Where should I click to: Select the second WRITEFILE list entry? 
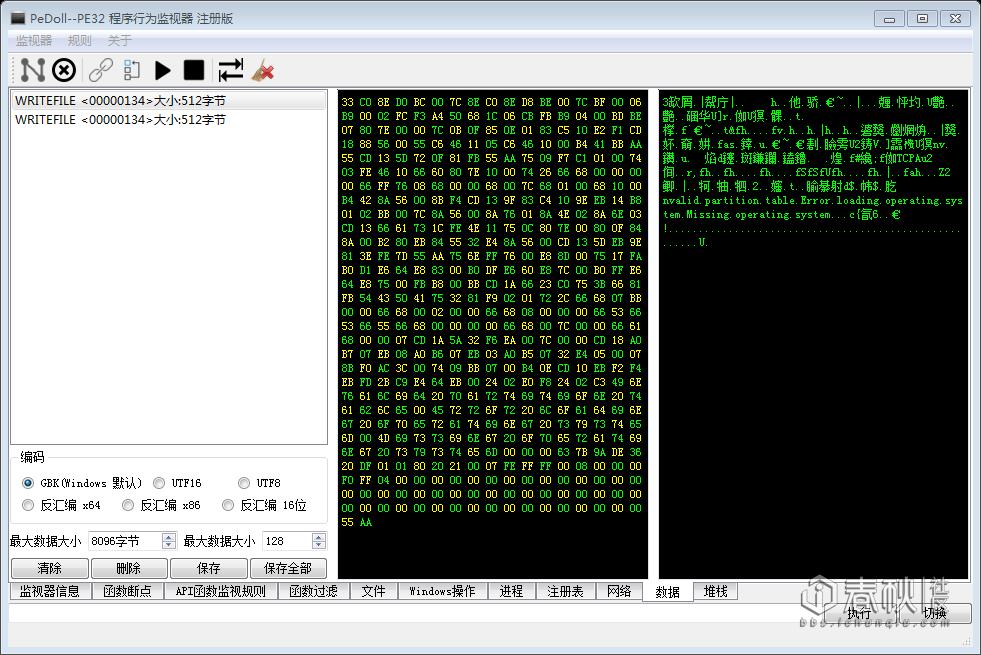[120, 120]
